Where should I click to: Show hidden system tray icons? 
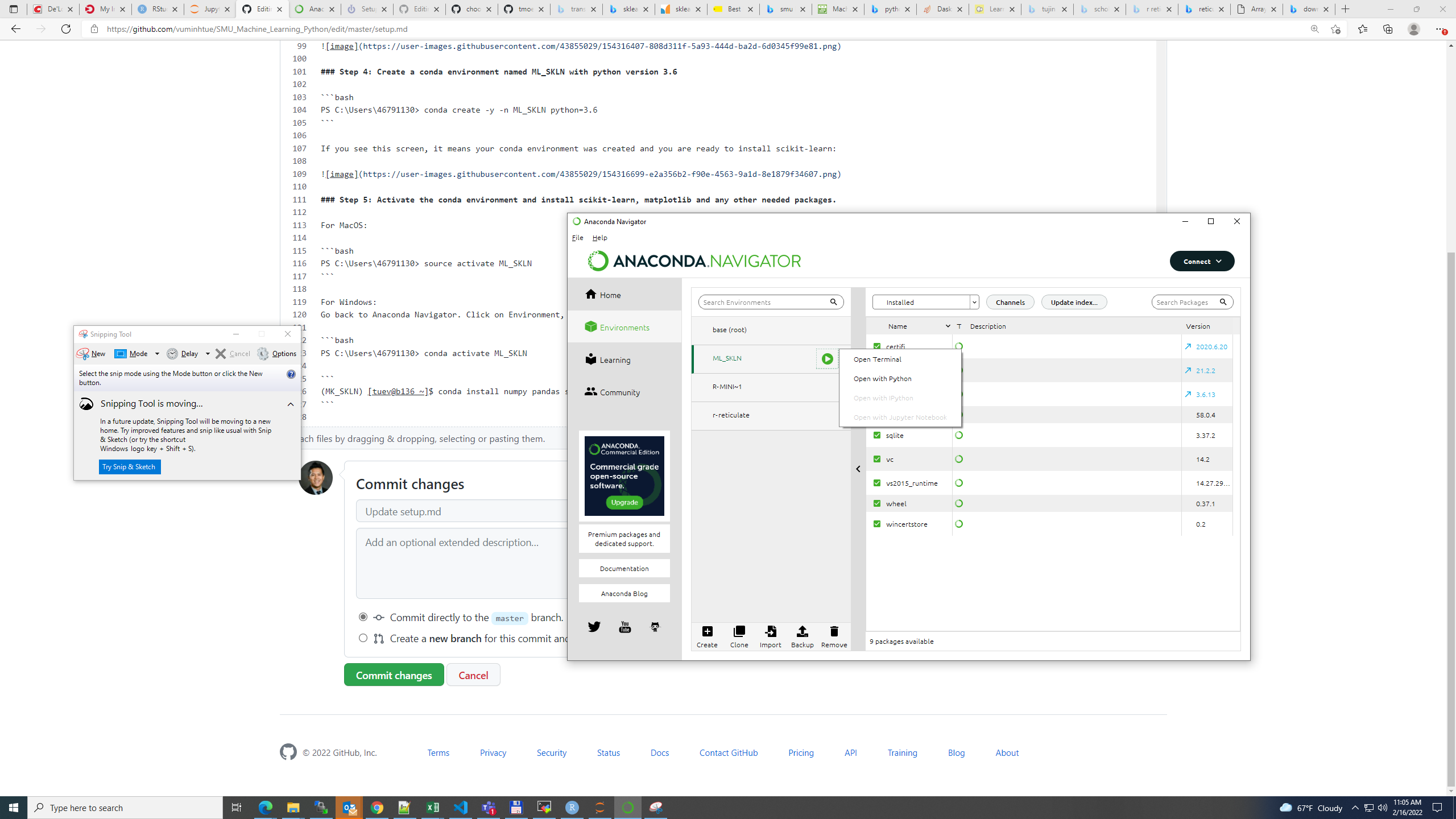1355,808
